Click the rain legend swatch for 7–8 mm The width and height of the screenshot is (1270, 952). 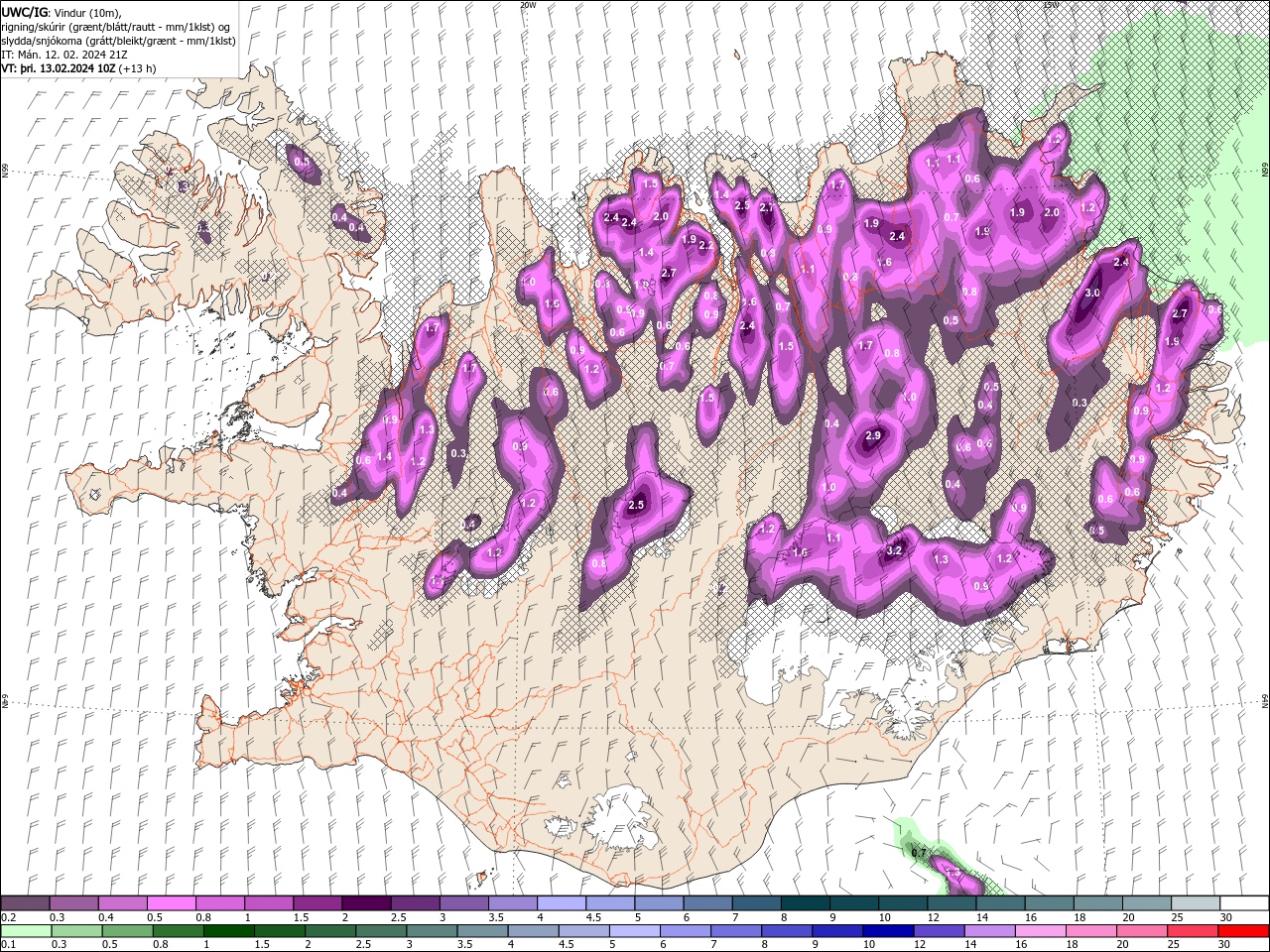736,931
